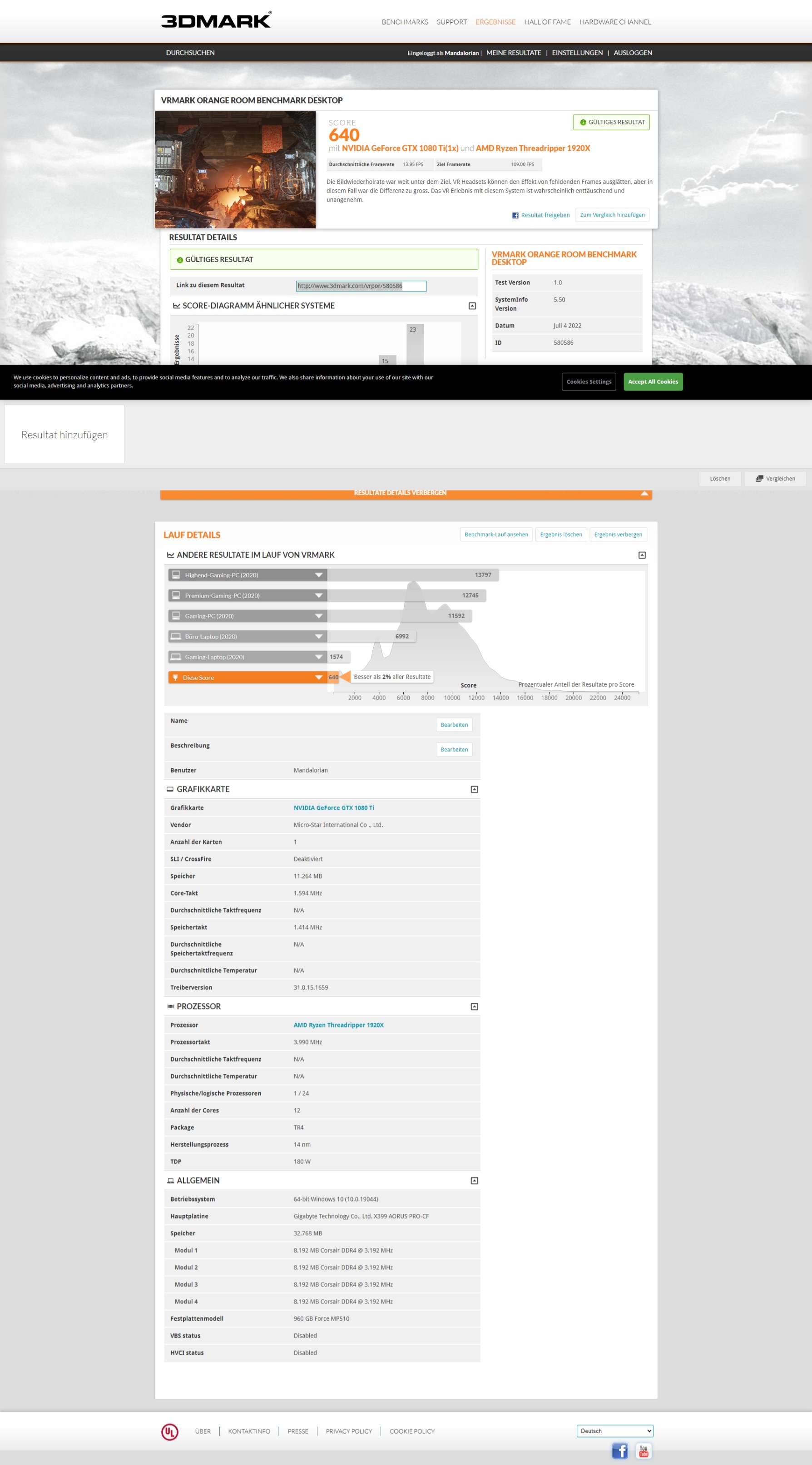812x1465 pixels.
Task: Click Ergebnis löschen button
Action: (x=561, y=535)
